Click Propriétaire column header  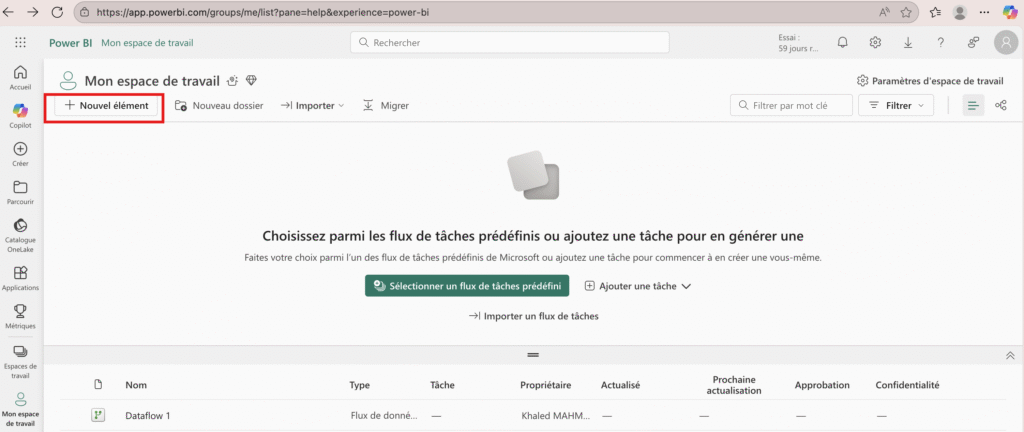coord(546,385)
